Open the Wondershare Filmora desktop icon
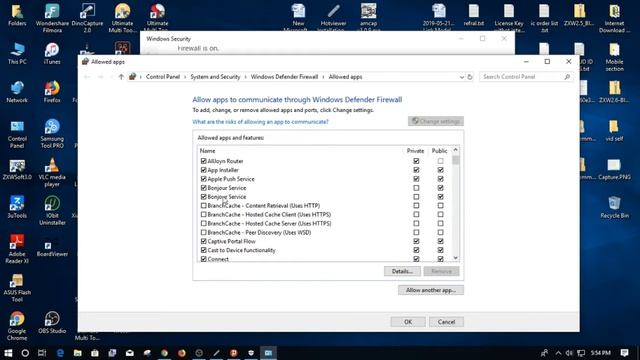The width and height of the screenshot is (640, 360). coord(52,18)
